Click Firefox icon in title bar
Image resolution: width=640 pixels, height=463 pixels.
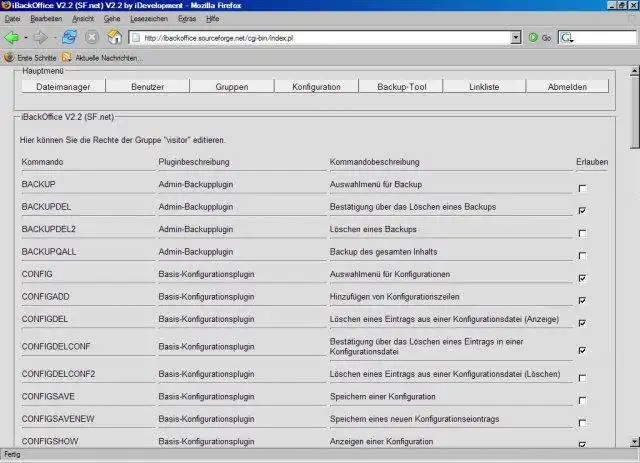(x=6, y=5)
